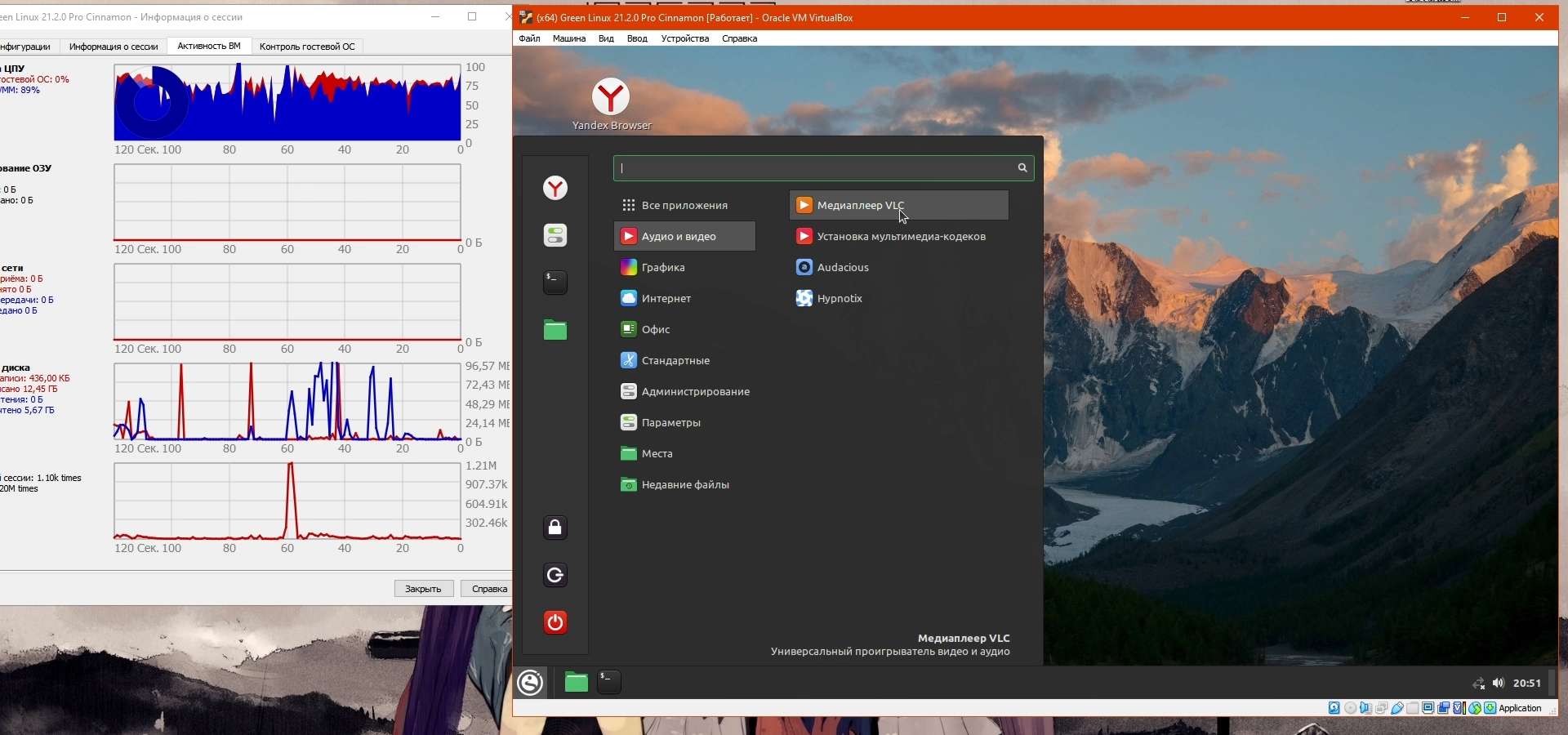
Task: Click the lock screen icon in menu
Action: point(555,528)
